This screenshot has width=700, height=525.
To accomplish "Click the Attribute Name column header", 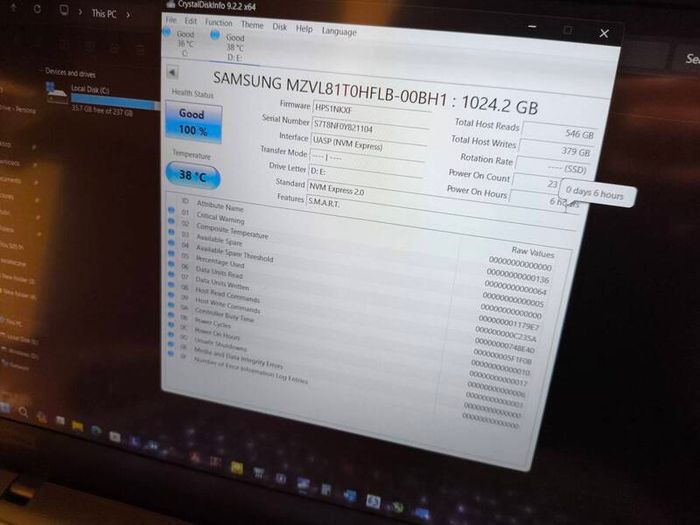I will (x=220, y=207).
